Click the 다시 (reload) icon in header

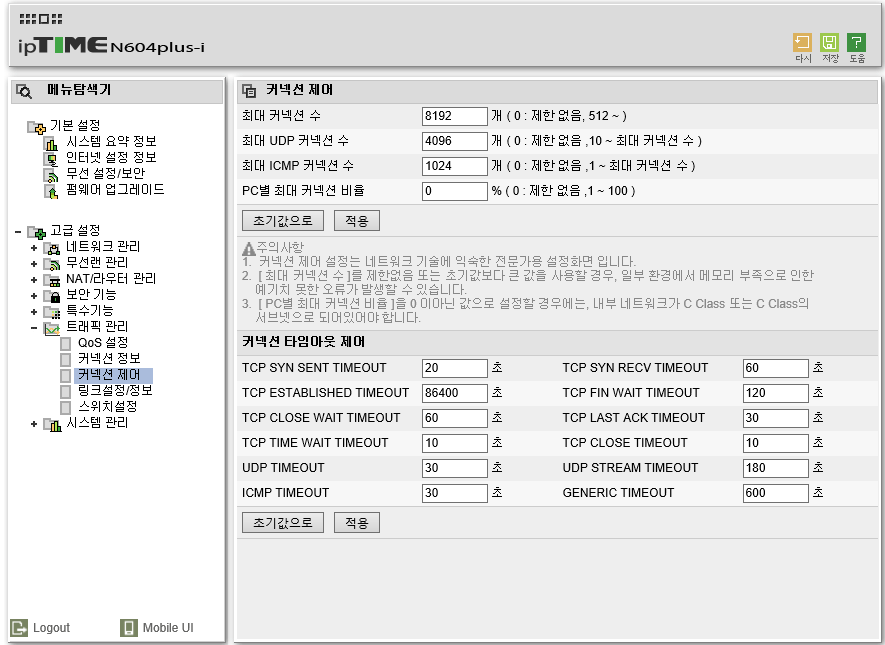[x=802, y=42]
